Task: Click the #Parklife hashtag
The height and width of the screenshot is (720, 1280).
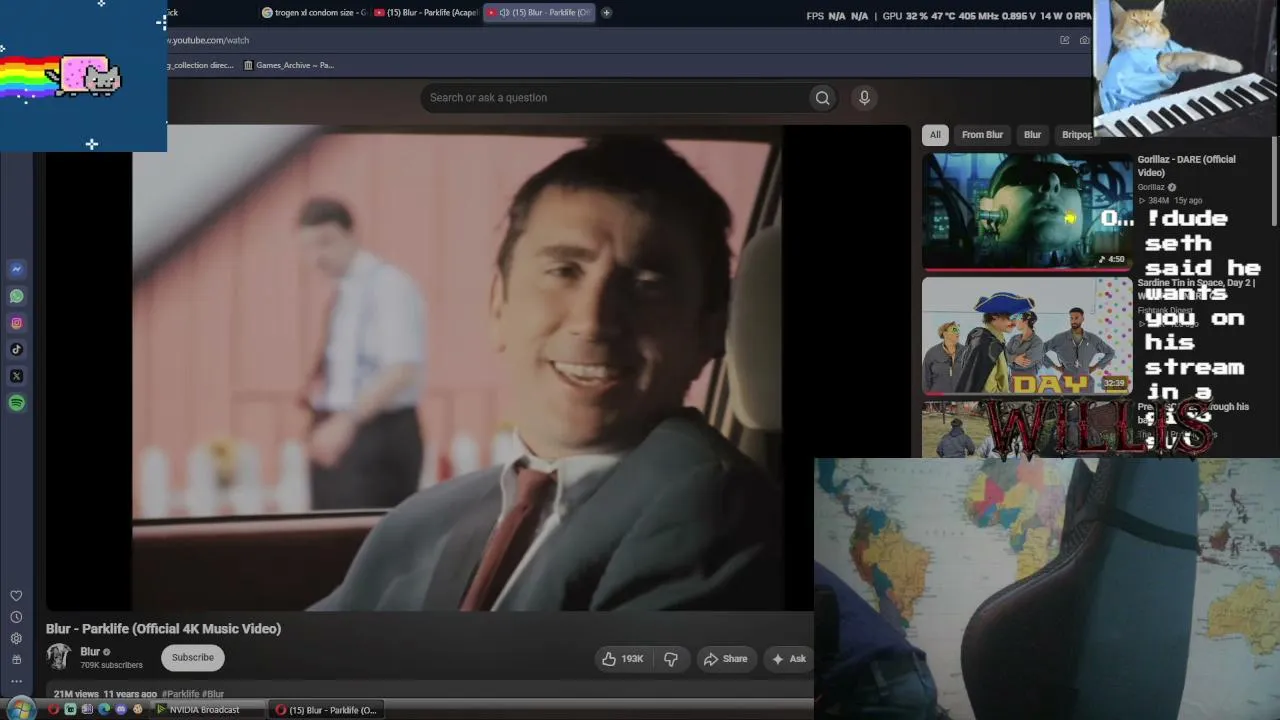Action: click(x=180, y=694)
